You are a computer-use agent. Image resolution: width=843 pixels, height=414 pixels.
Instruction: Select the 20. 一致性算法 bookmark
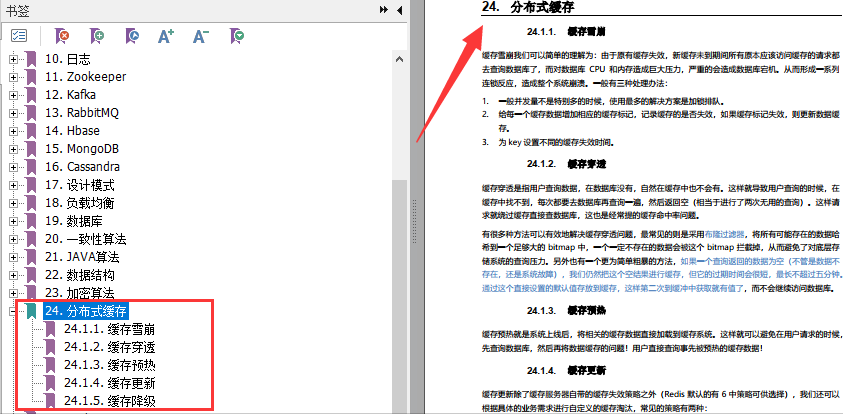point(85,239)
